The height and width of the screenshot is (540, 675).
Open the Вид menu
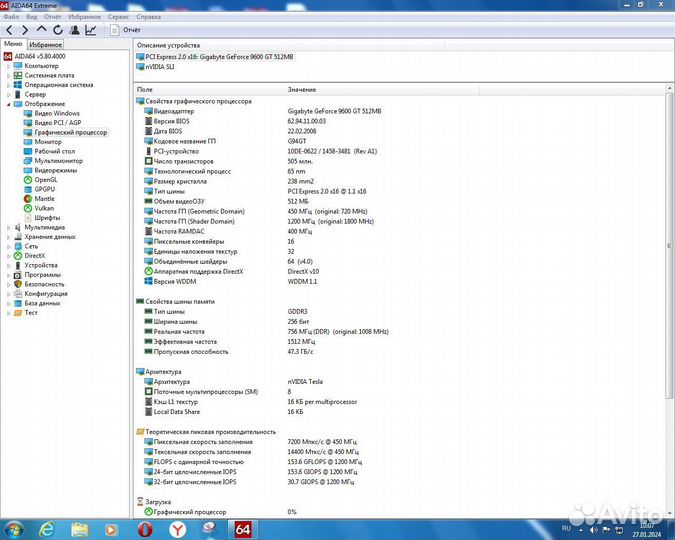(x=31, y=17)
